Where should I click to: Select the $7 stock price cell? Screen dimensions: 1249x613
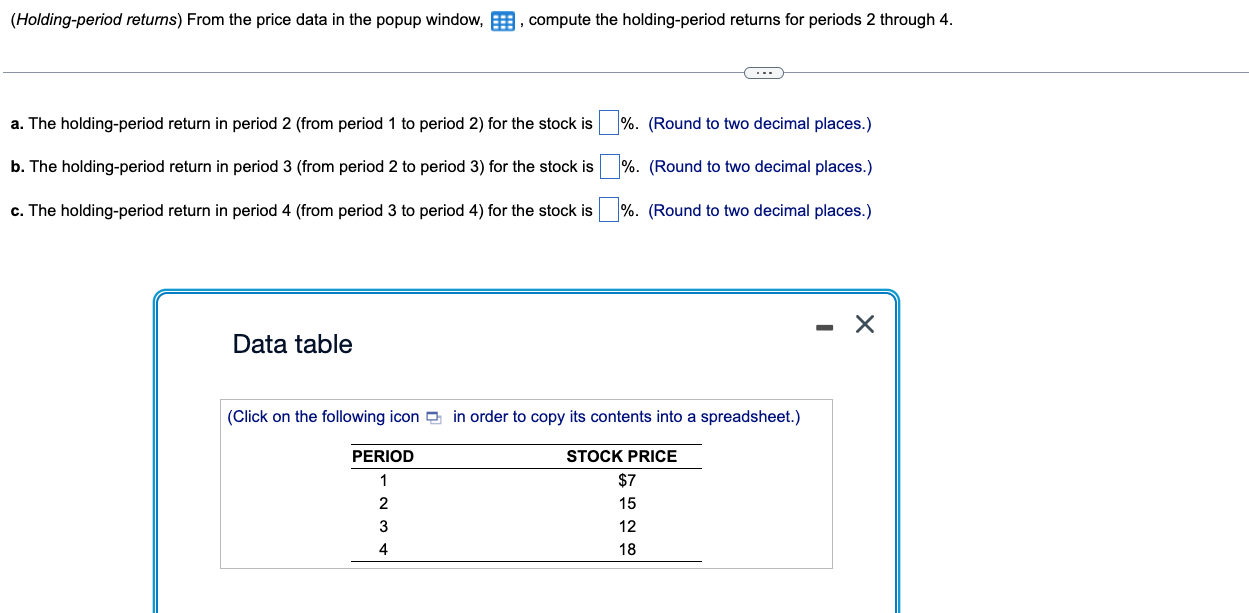pos(627,480)
